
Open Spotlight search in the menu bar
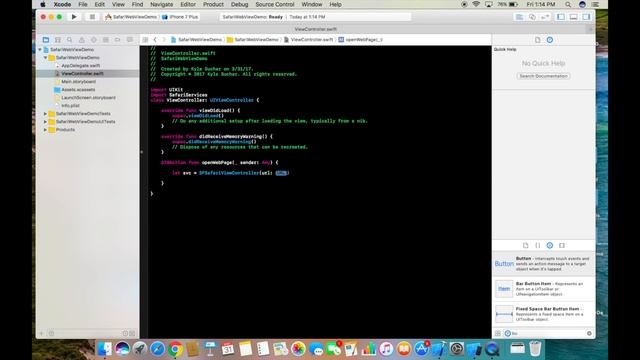point(568,4)
